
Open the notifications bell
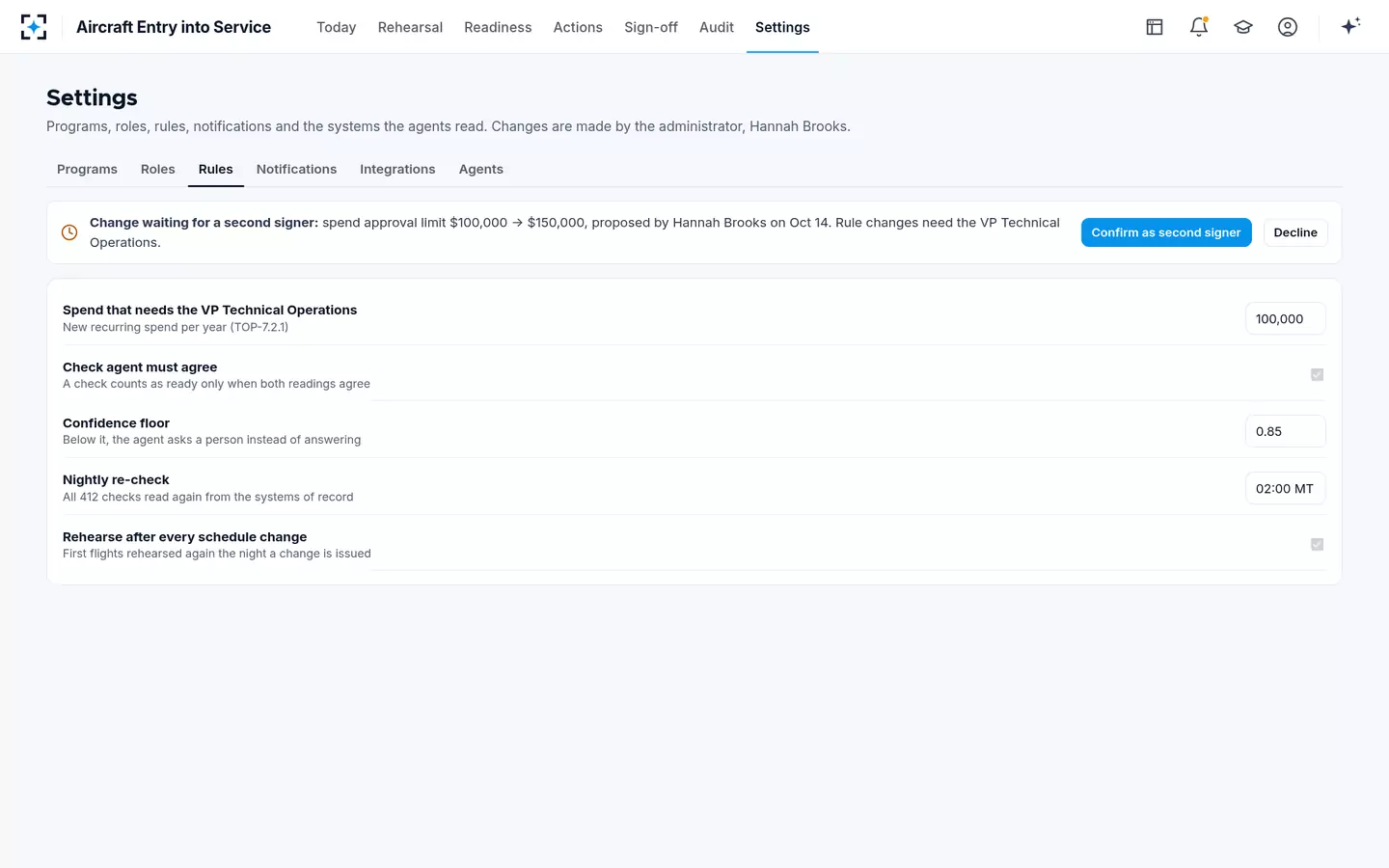tap(1199, 27)
